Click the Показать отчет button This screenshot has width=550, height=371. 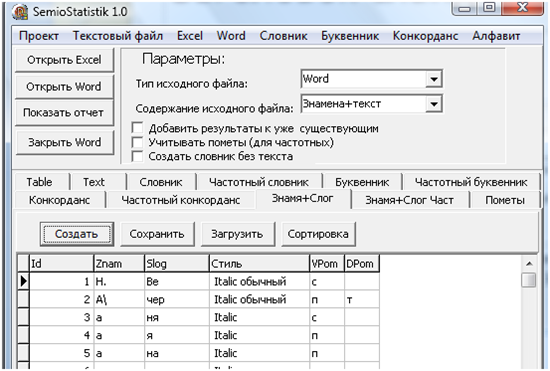click(x=64, y=113)
